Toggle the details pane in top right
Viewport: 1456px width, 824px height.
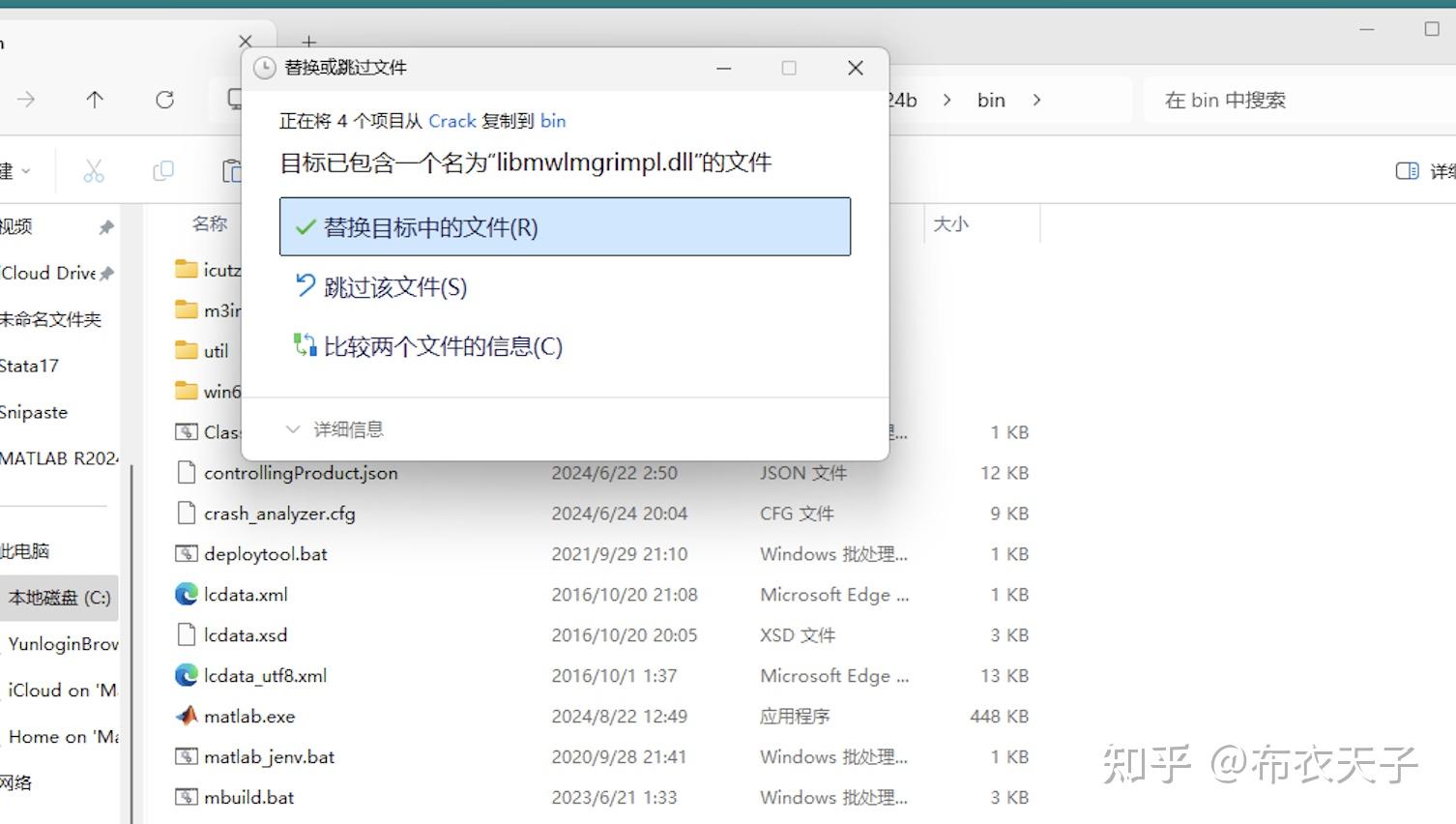(x=1408, y=170)
